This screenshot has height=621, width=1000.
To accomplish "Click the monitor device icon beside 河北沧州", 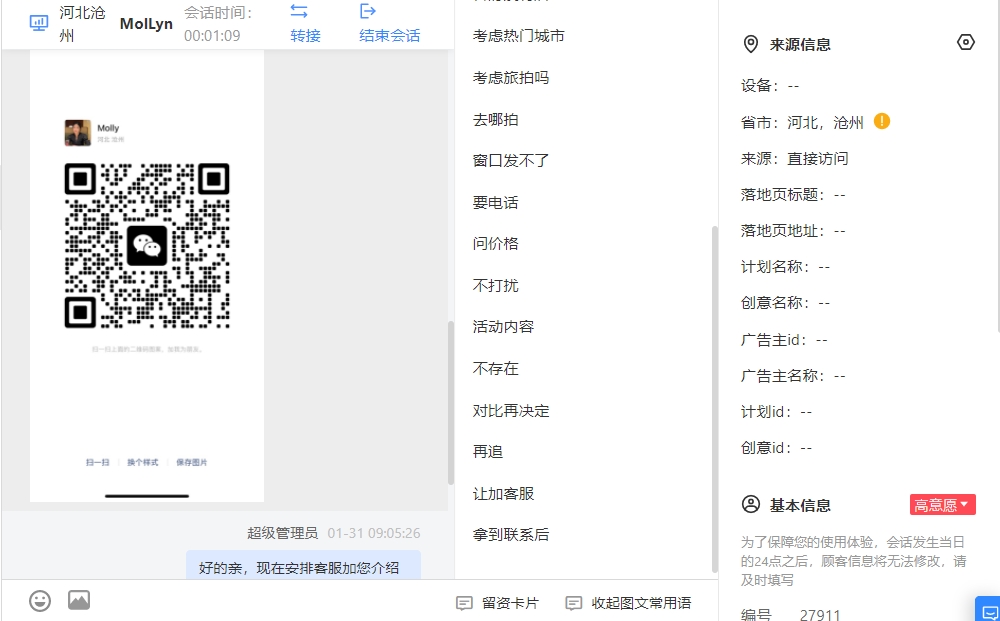I will [x=39, y=24].
